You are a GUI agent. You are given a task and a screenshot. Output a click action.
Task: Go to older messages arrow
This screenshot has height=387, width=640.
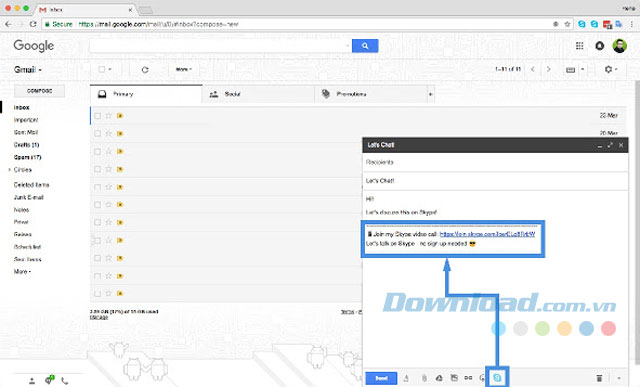tap(549, 69)
